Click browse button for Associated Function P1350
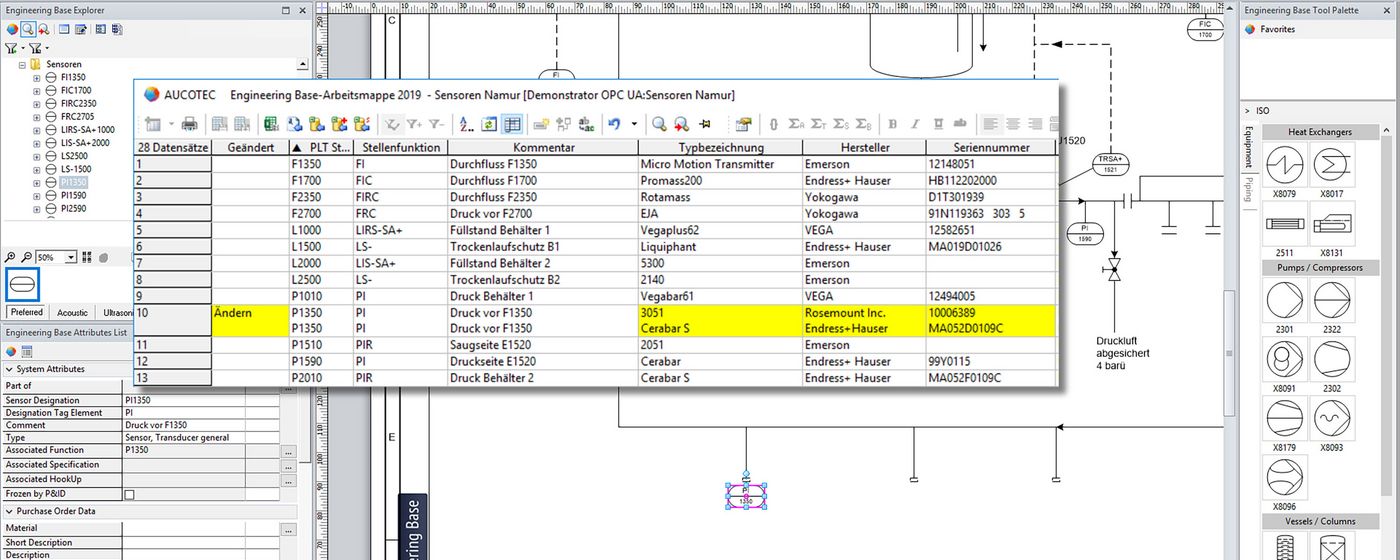 [288, 451]
